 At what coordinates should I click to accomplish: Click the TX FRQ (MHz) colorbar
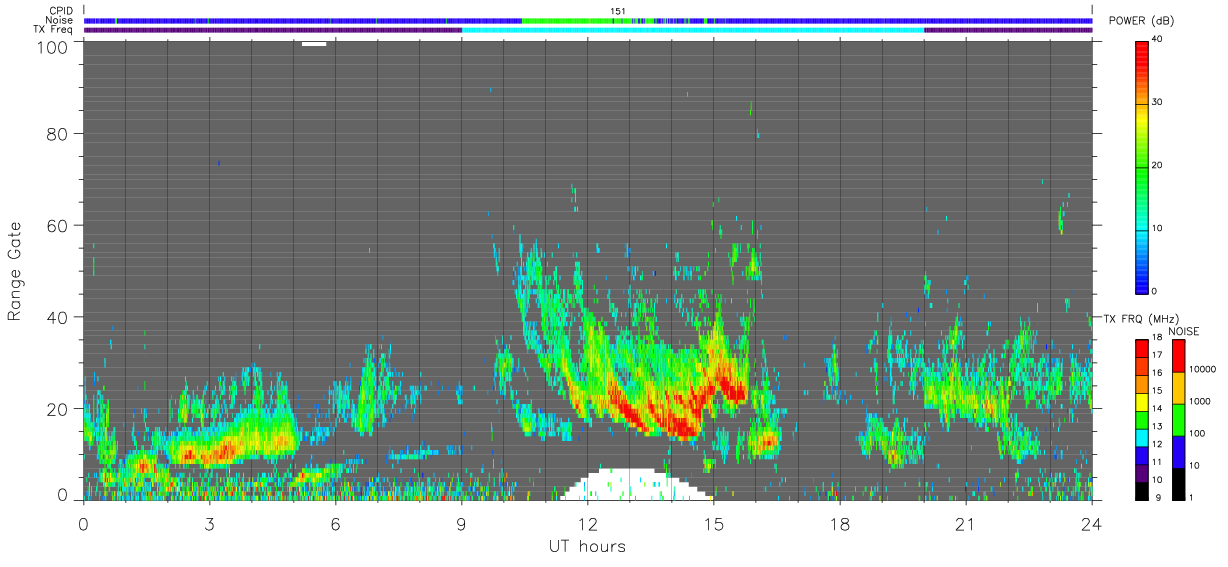(x=1142, y=420)
